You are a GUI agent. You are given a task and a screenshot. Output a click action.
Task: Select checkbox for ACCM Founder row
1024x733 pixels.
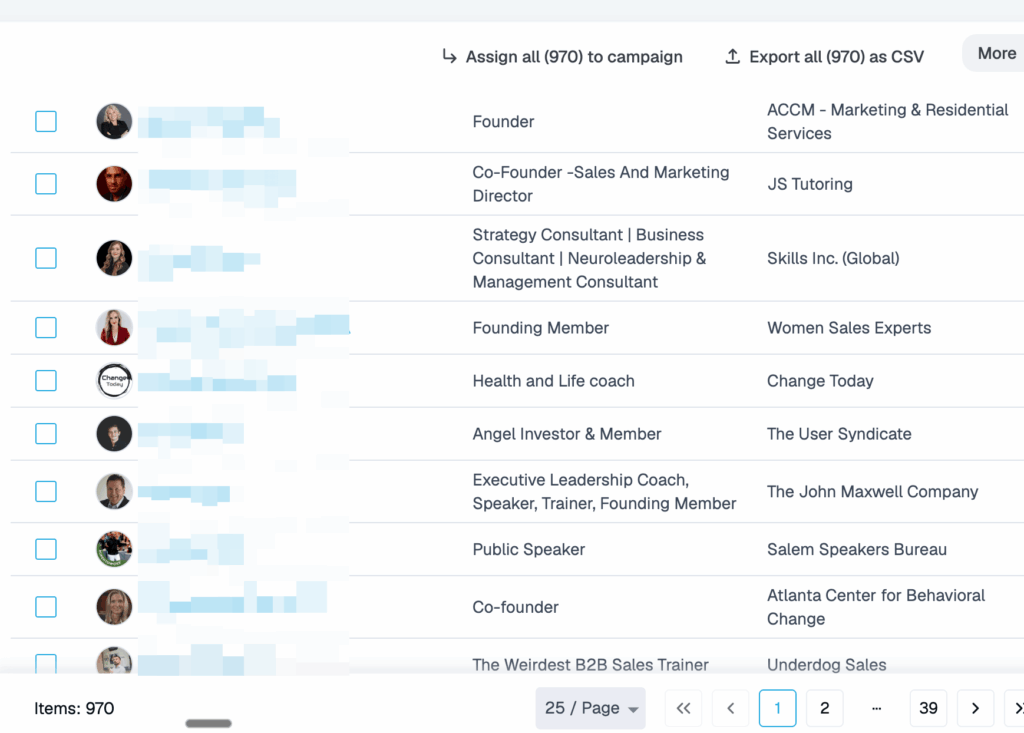[x=46, y=121]
